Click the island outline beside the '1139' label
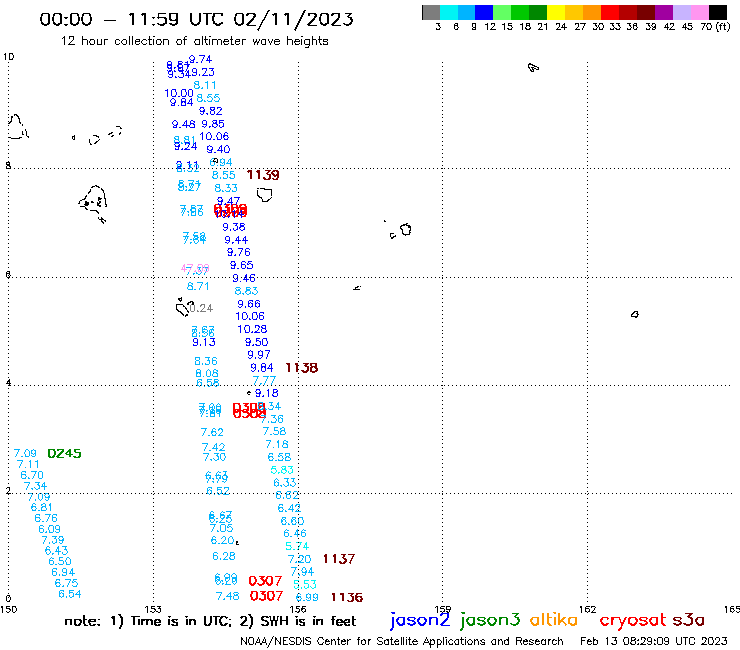The height and width of the screenshot is (650, 740). [x=265, y=194]
